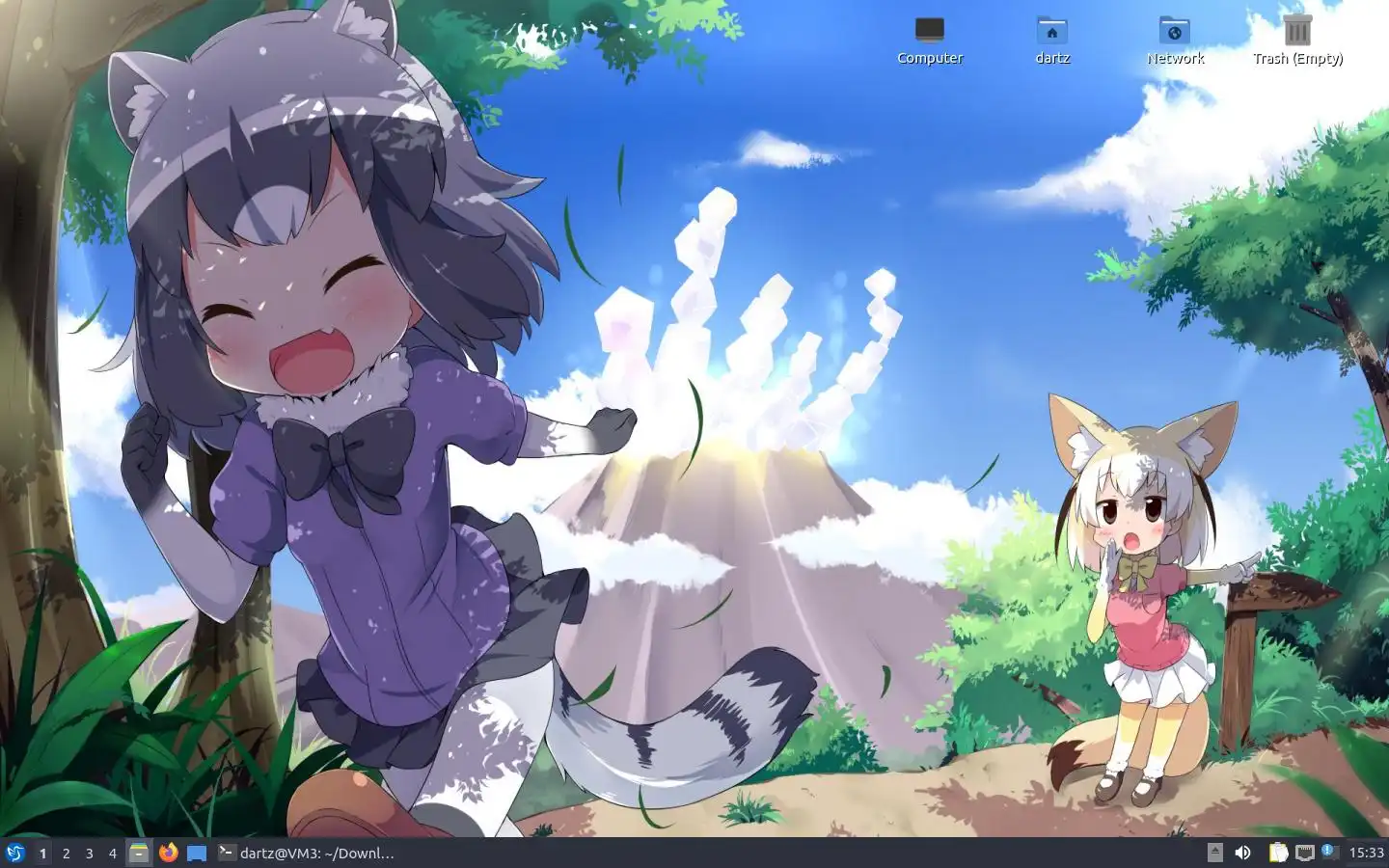Switch to workspace 4

point(112,853)
